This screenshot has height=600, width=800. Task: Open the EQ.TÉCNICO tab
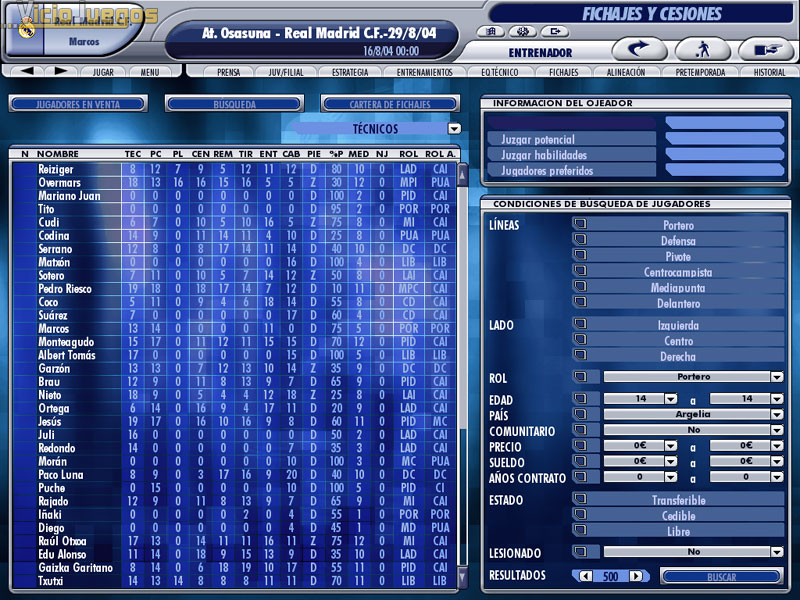click(499, 72)
